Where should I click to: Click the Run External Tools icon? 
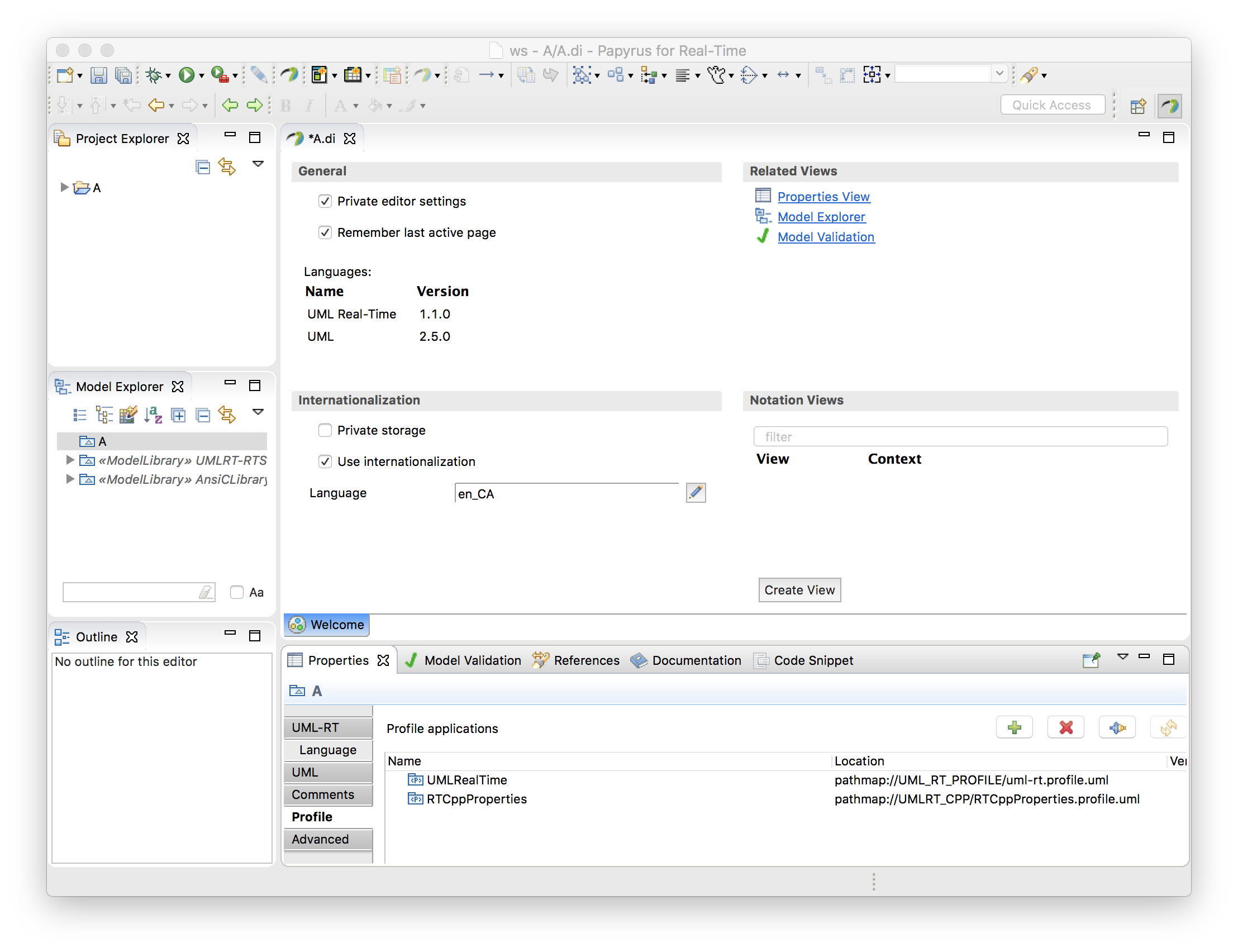click(x=219, y=75)
